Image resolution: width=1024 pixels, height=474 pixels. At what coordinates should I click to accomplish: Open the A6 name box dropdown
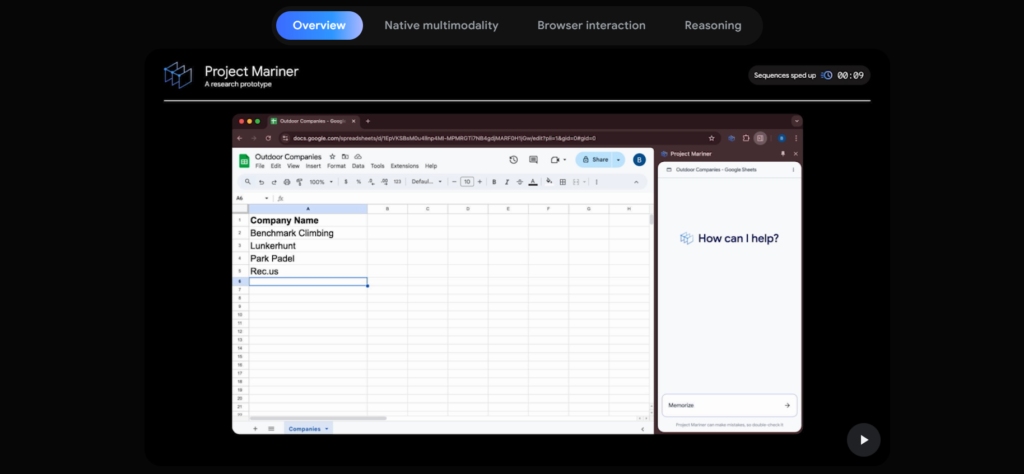(266, 198)
